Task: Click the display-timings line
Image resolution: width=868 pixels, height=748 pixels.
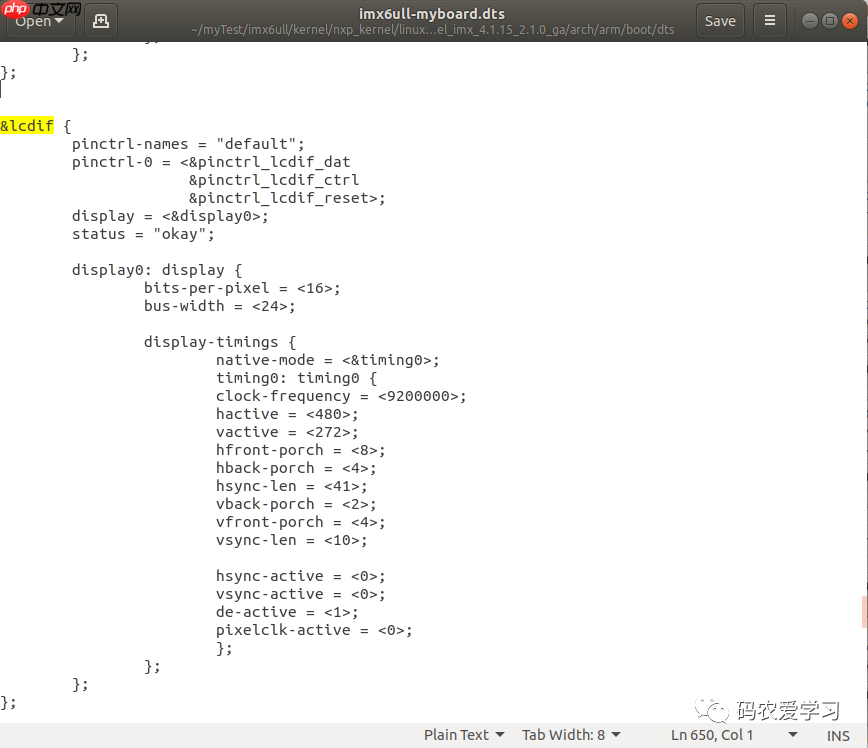Action: [x=220, y=342]
